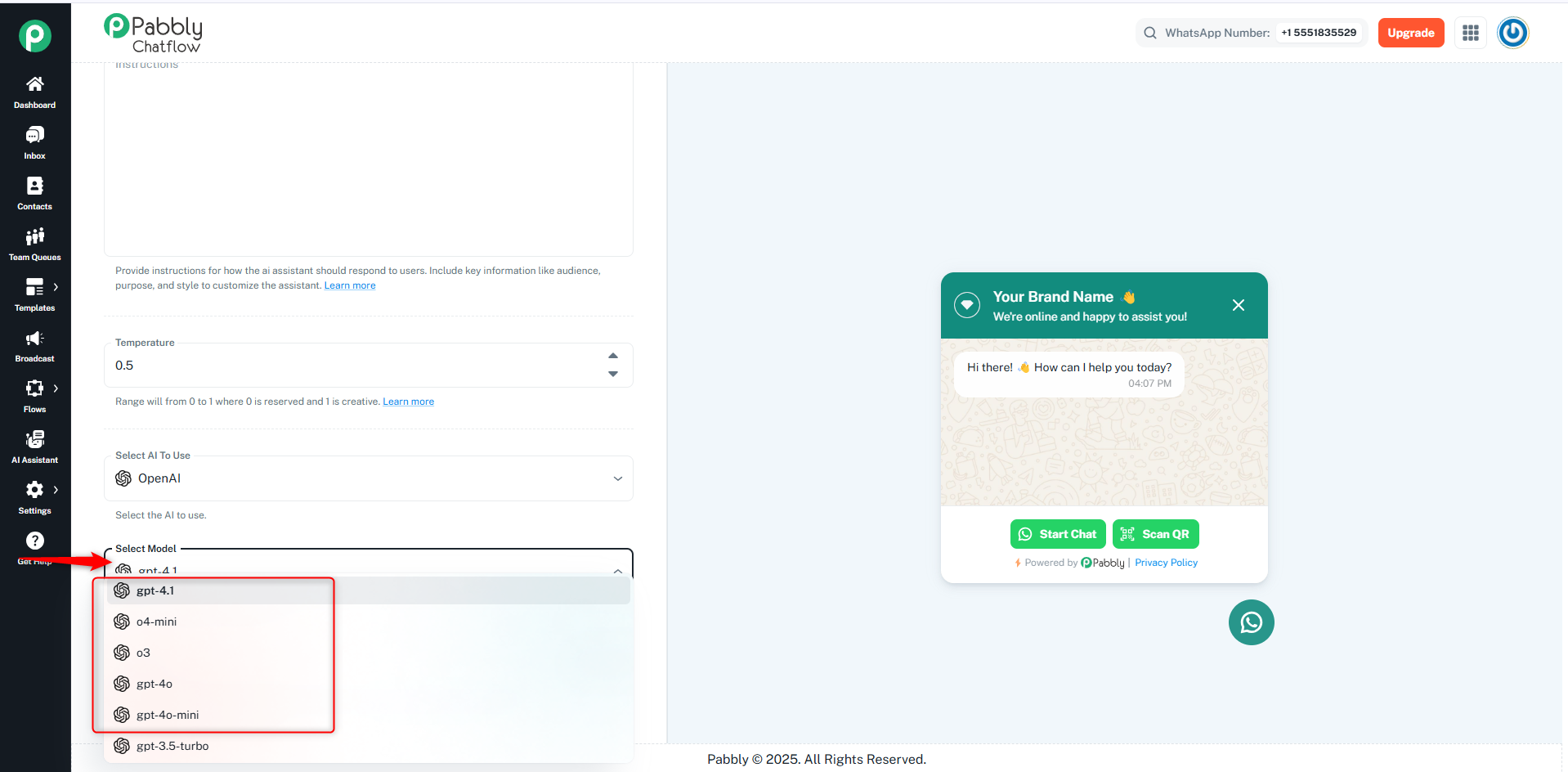This screenshot has height=772, width=1568.
Task: Increase the Temperature value with up arrow
Action: click(x=613, y=356)
